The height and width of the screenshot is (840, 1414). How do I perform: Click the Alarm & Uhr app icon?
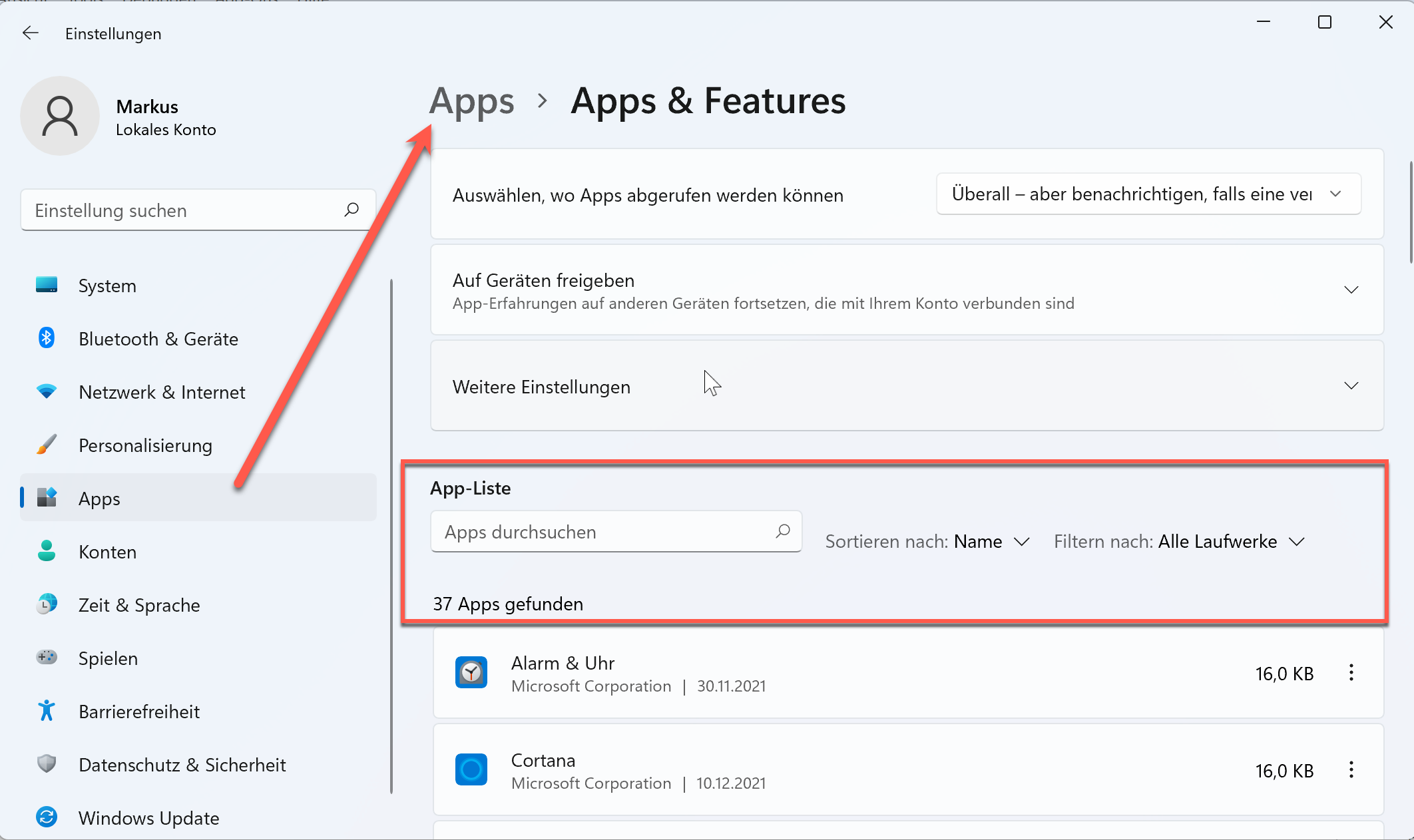[x=471, y=672]
